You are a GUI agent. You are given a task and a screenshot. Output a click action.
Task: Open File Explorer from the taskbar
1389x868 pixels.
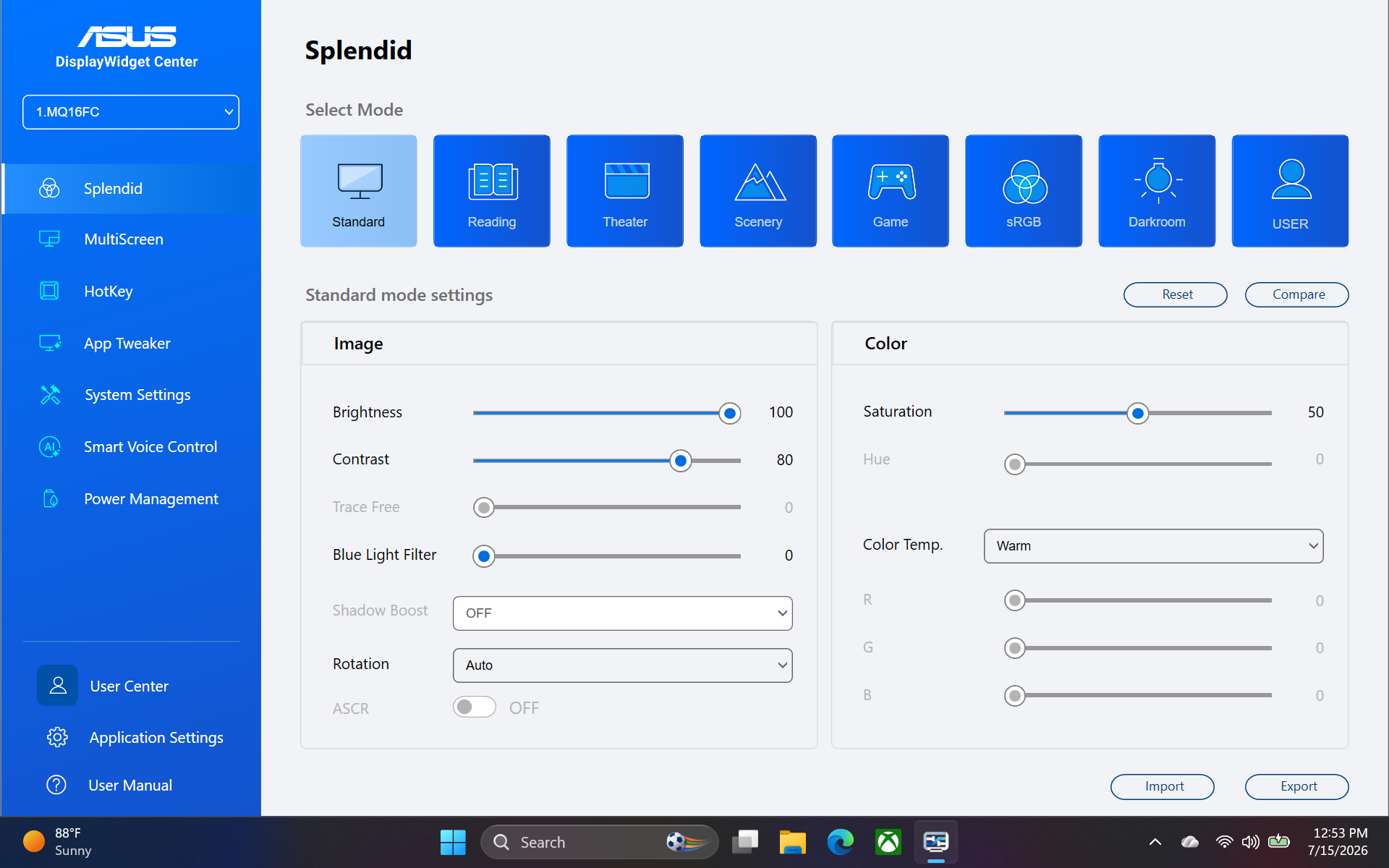pos(792,842)
